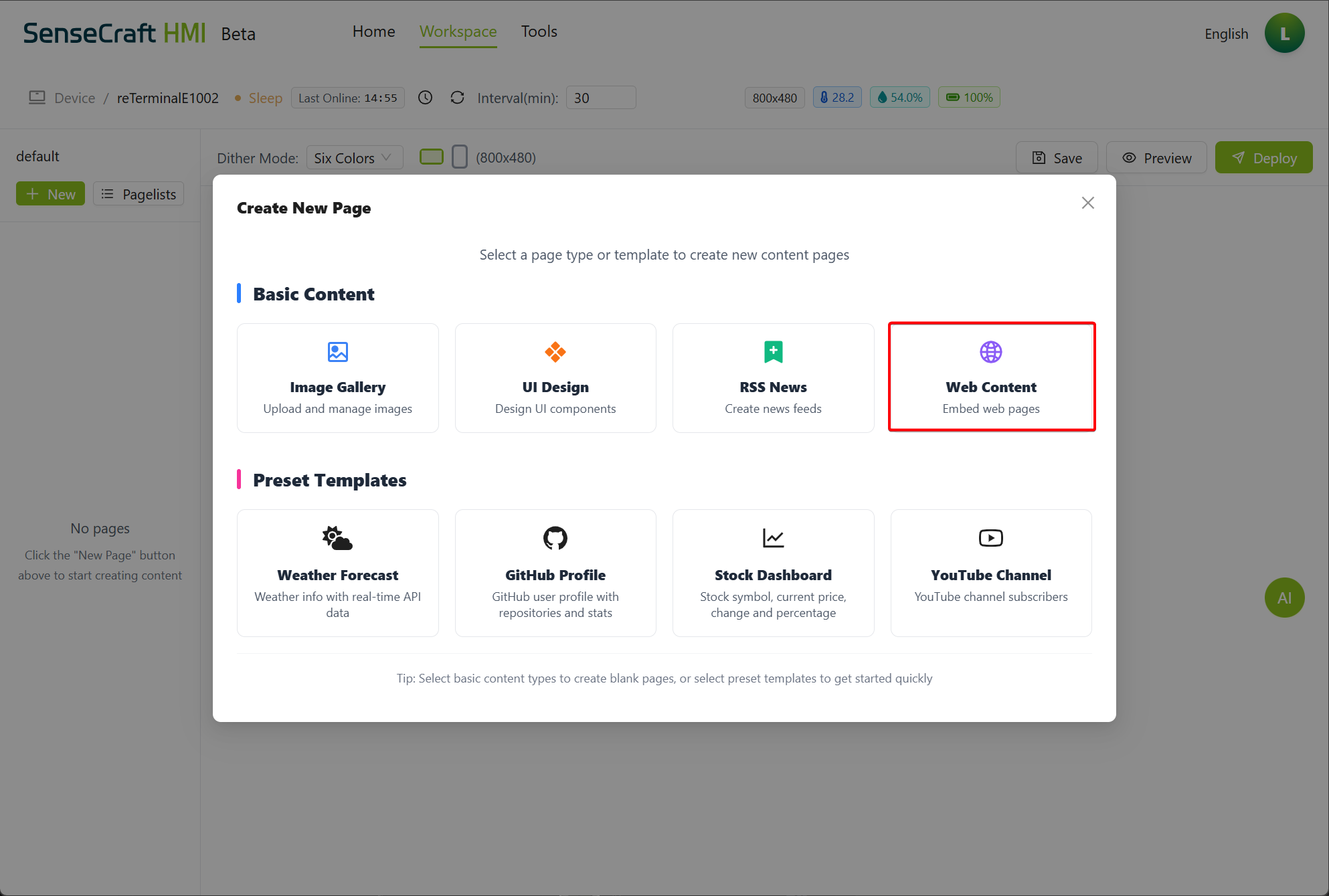Expand the Dither Mode Six Colors dropdown
Image resolution: width=1329 pixels, height=896 pixels.
354,158
